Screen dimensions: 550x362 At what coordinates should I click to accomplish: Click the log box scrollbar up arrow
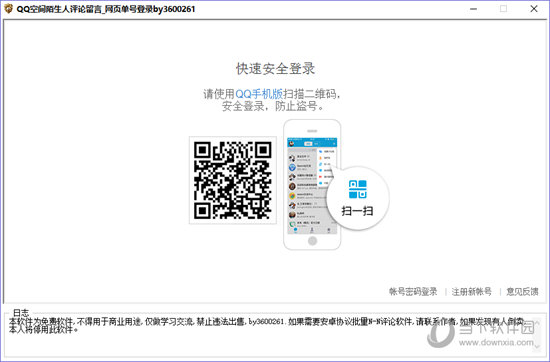point(537,321)
